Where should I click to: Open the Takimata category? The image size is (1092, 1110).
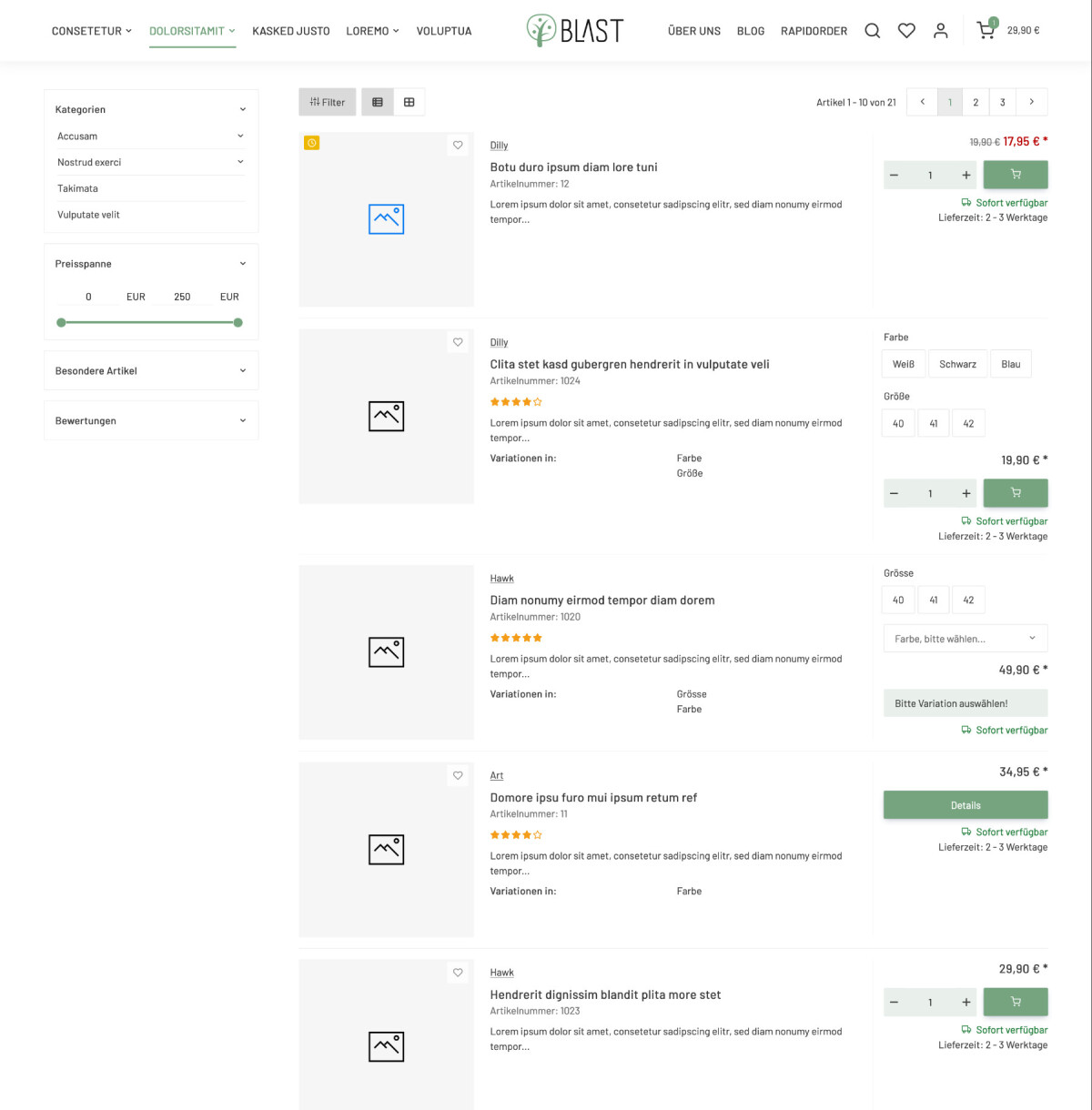pyautogui.click(x=77, y=188)
